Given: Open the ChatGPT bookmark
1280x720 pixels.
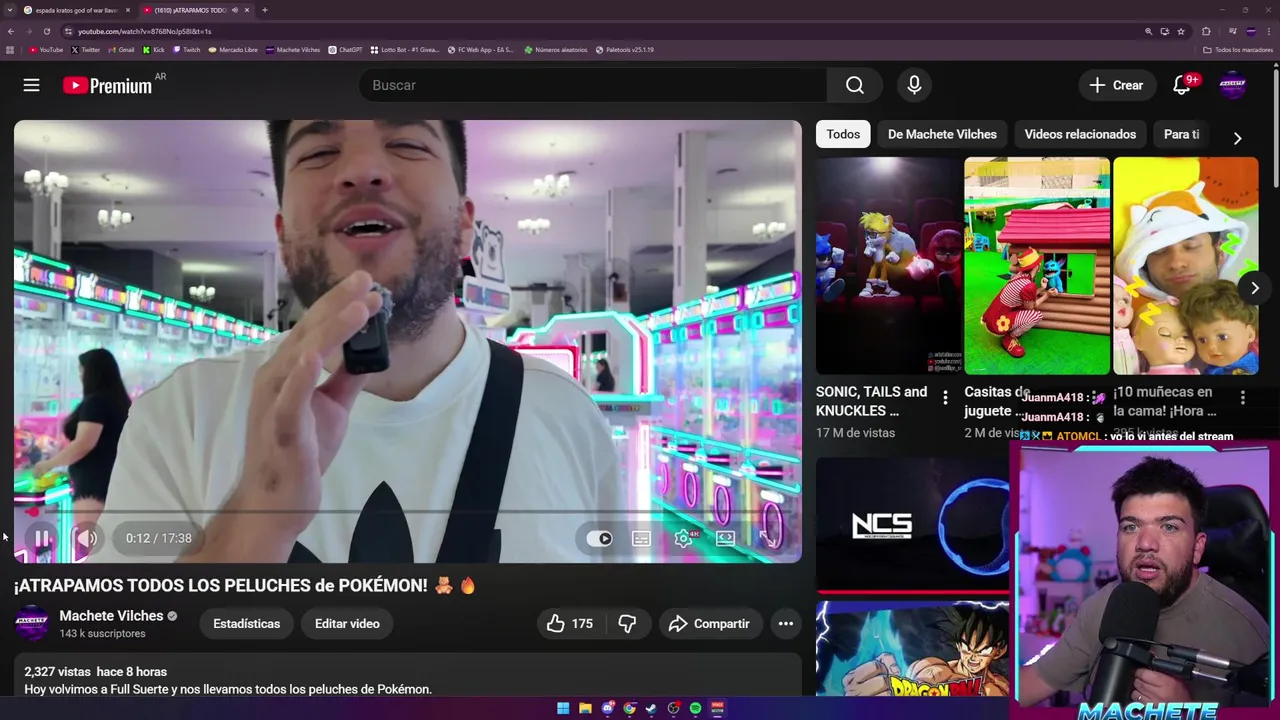Looking at the screenshot, I should click(346, 49).
